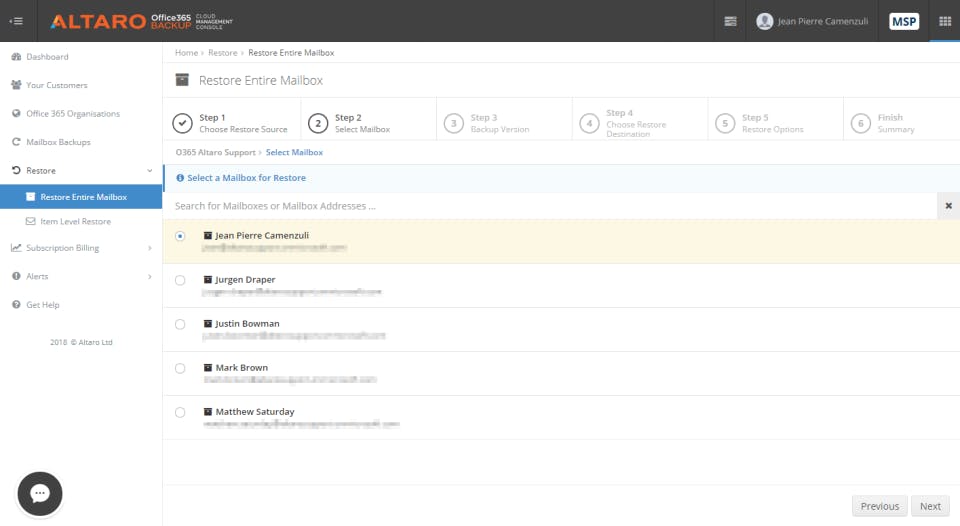Click the Office 365 Organisations globe icon

point(17,113)
